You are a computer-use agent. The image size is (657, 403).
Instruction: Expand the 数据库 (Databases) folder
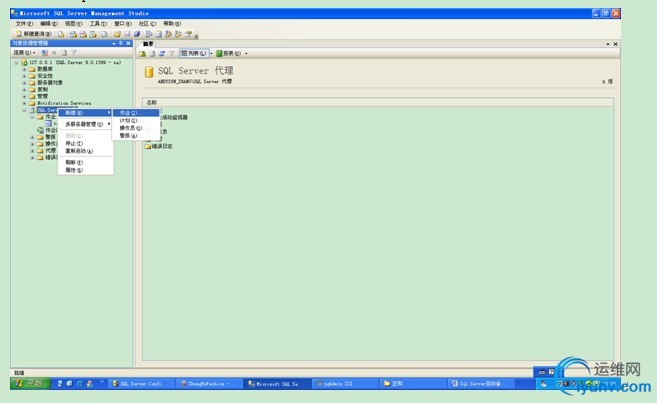[24, 69]
